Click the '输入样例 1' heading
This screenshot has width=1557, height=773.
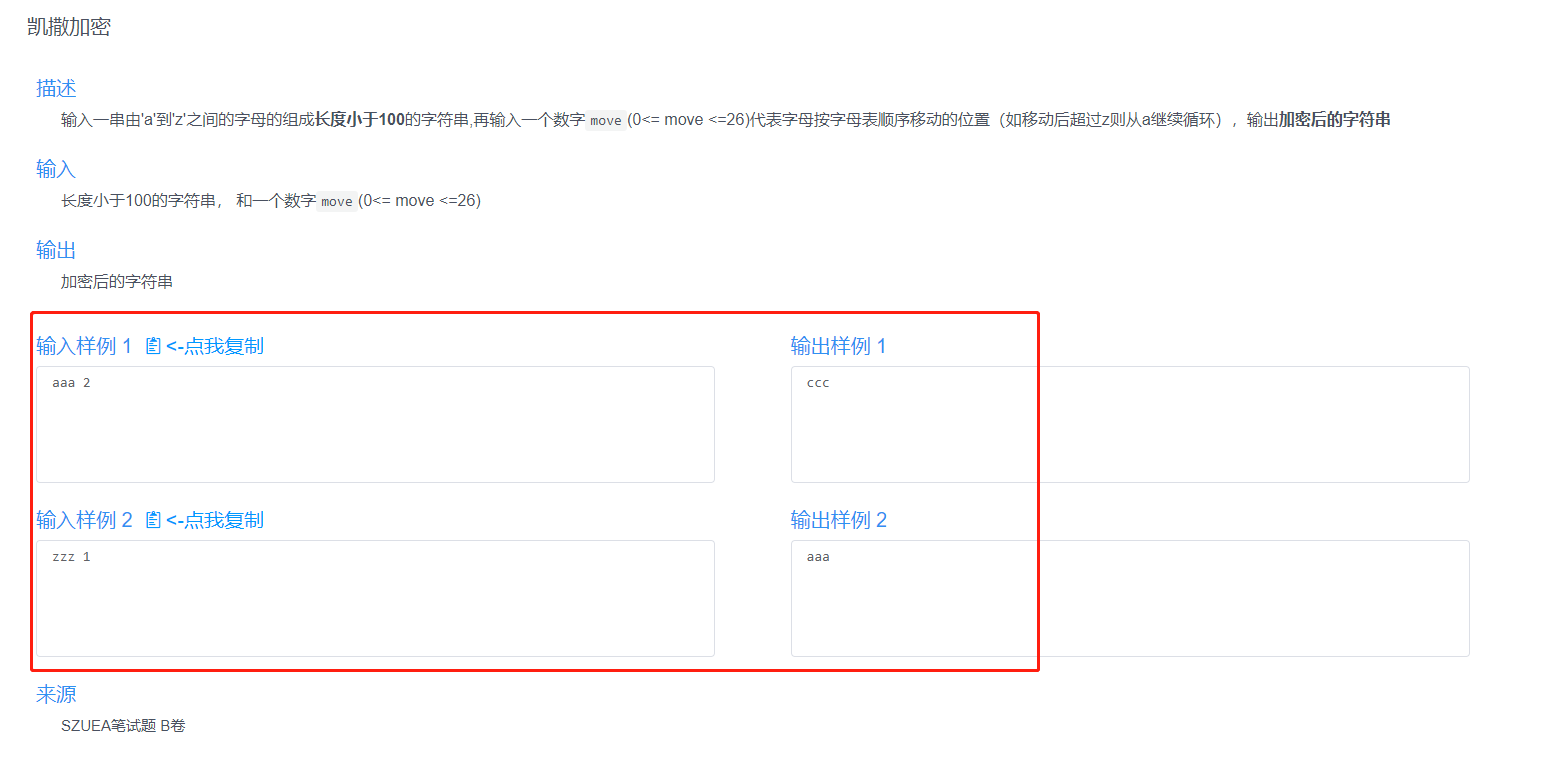[x=84, y=346]
